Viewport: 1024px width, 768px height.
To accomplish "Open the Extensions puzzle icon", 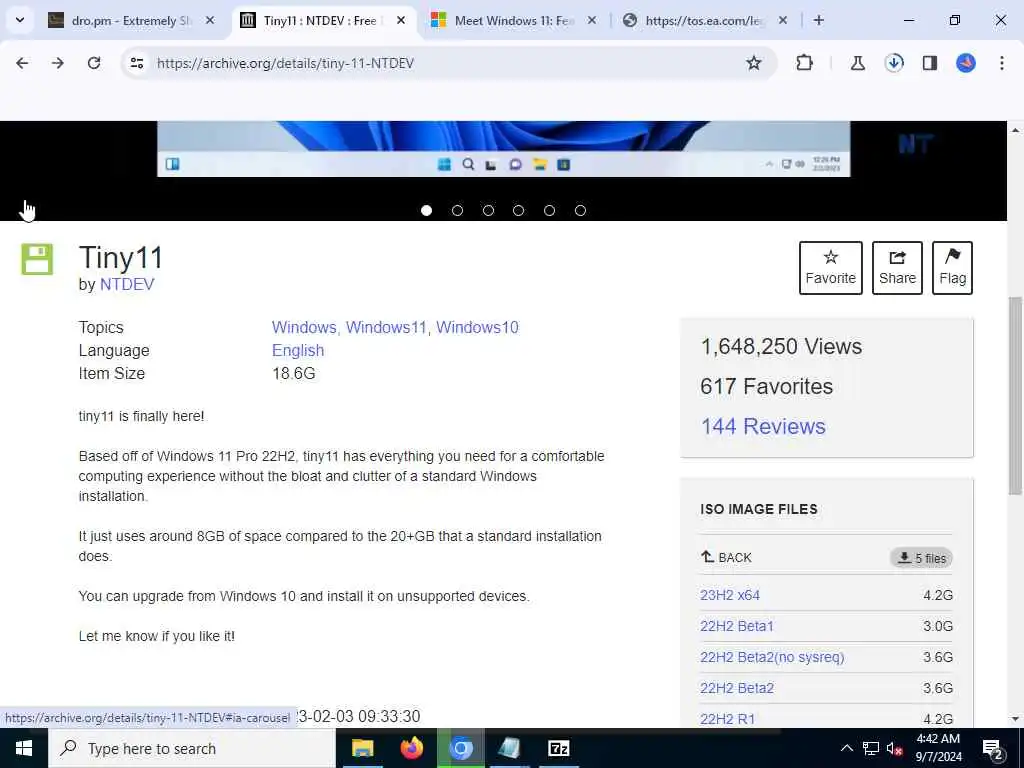I will (x=805, y=63).
